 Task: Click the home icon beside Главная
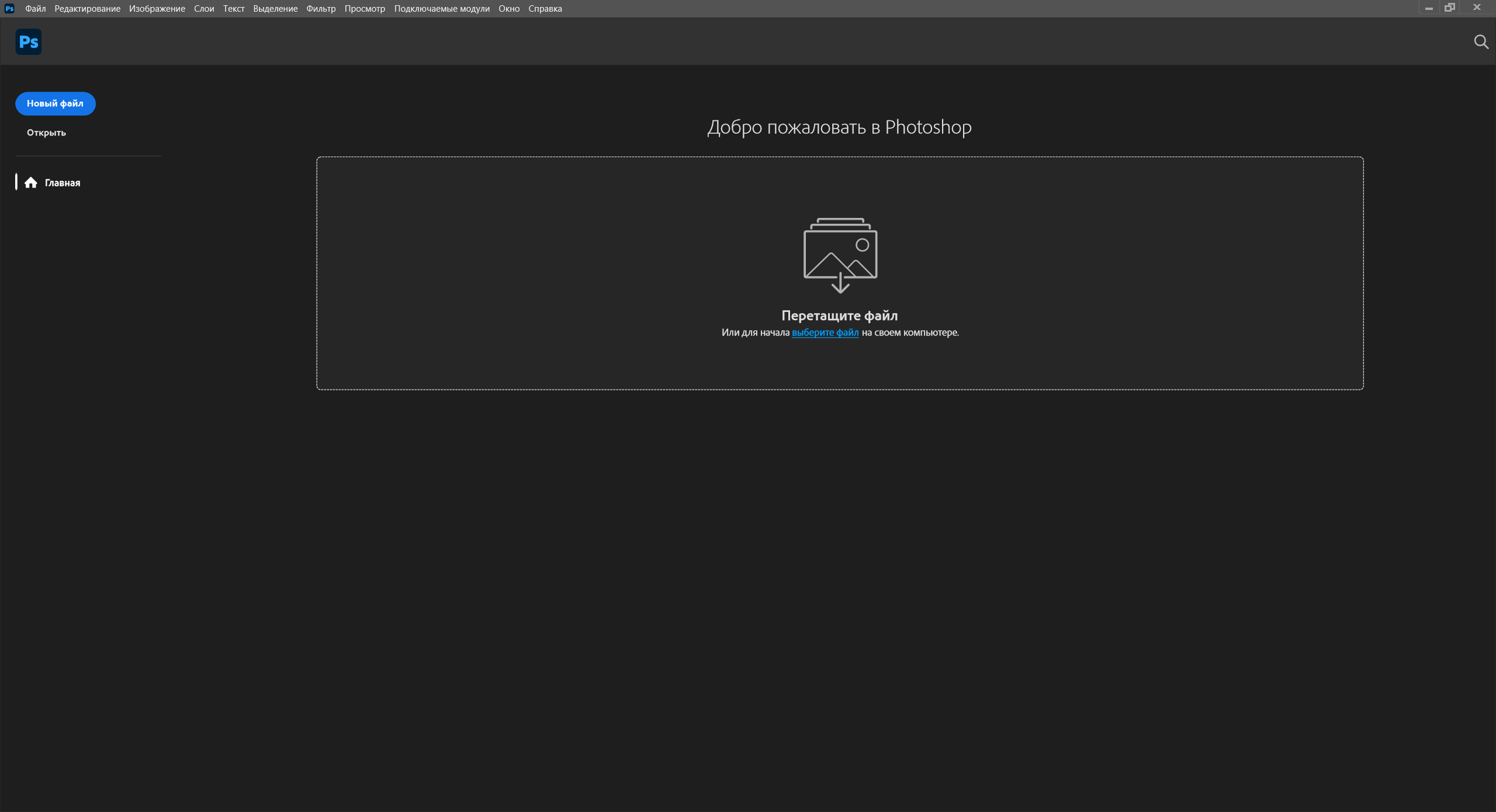(31, 183)
